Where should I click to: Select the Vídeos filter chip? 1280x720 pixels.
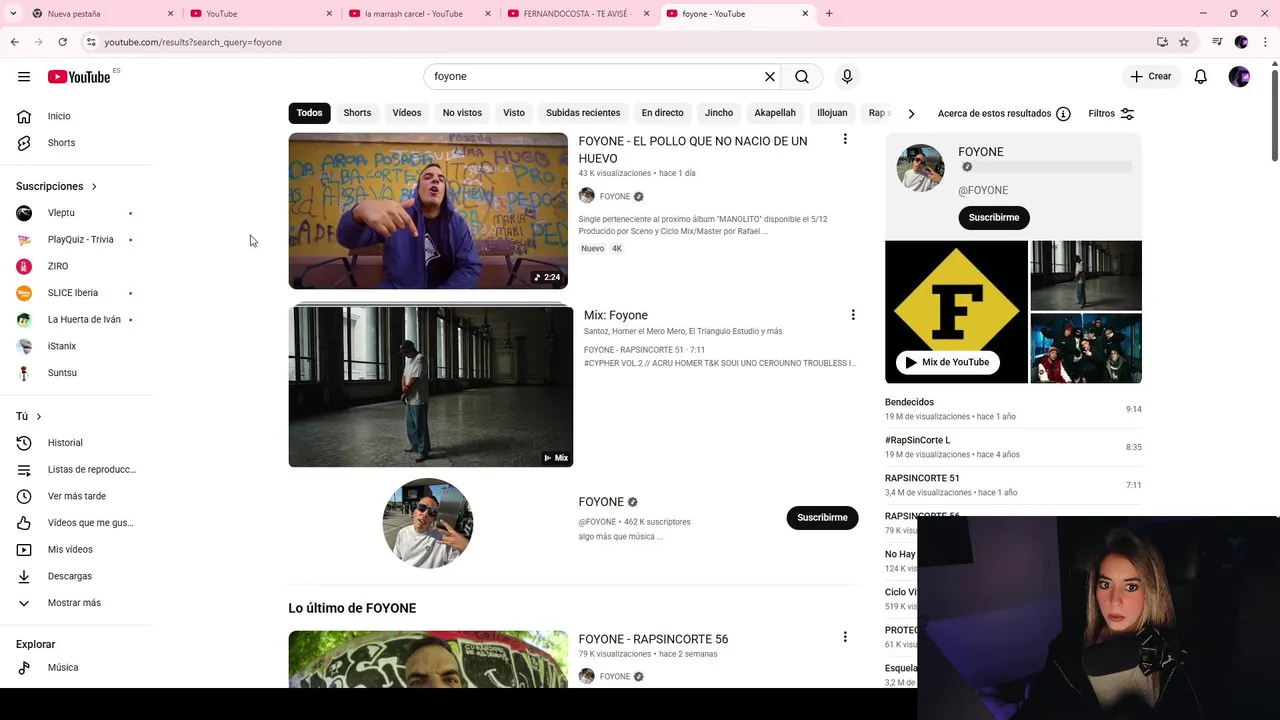[407, 113]
